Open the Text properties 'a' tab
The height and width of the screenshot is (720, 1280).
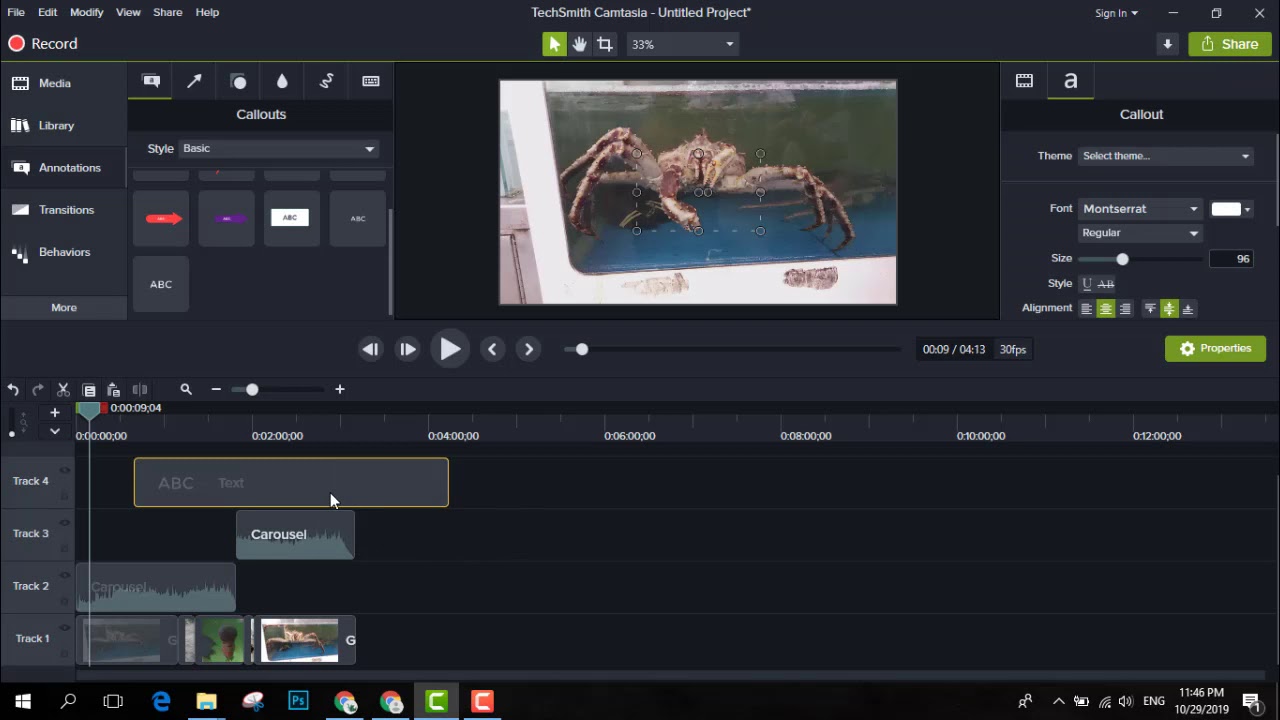(x=1070, y=81)
